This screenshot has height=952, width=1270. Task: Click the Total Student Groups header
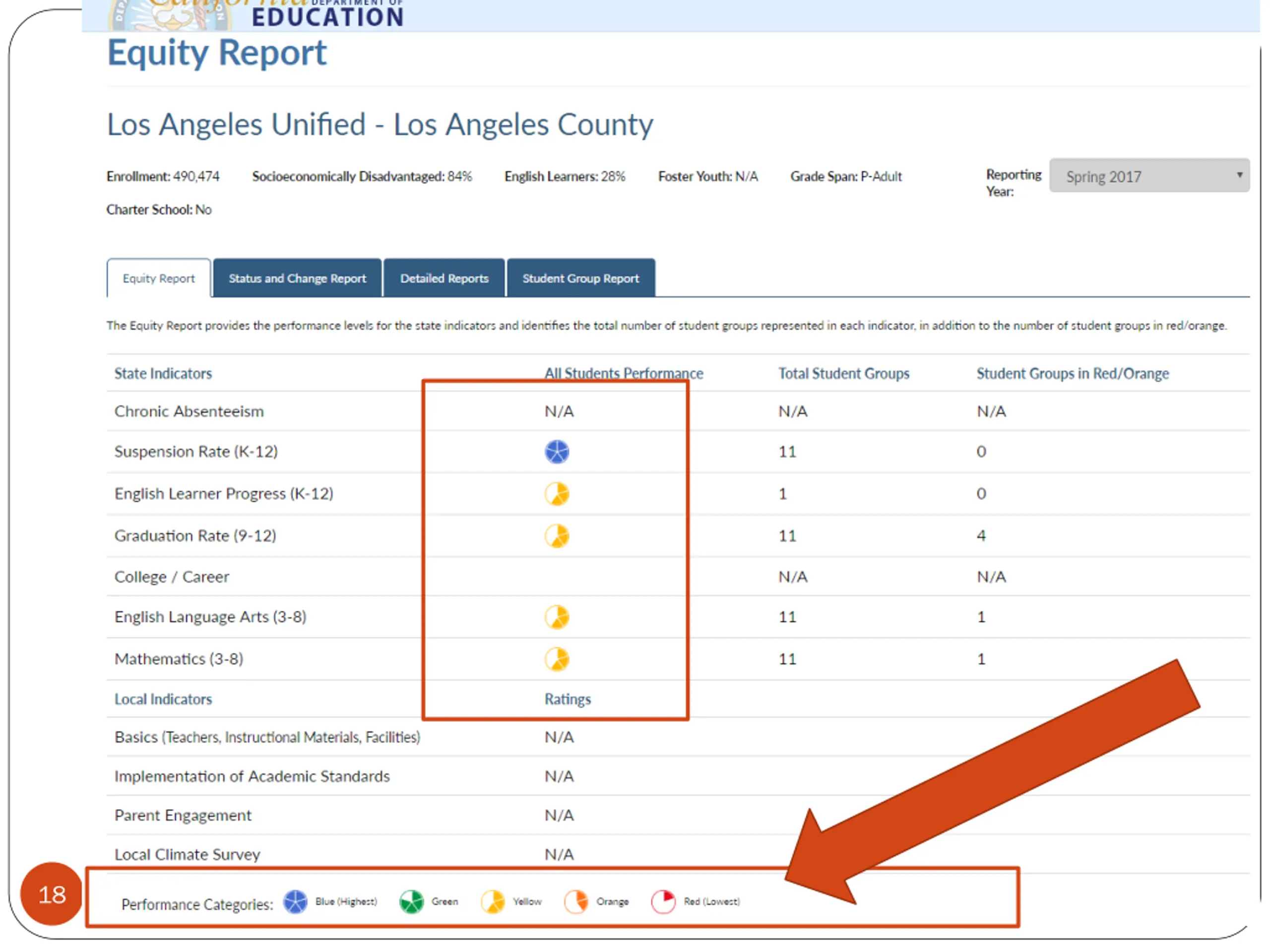843,373
